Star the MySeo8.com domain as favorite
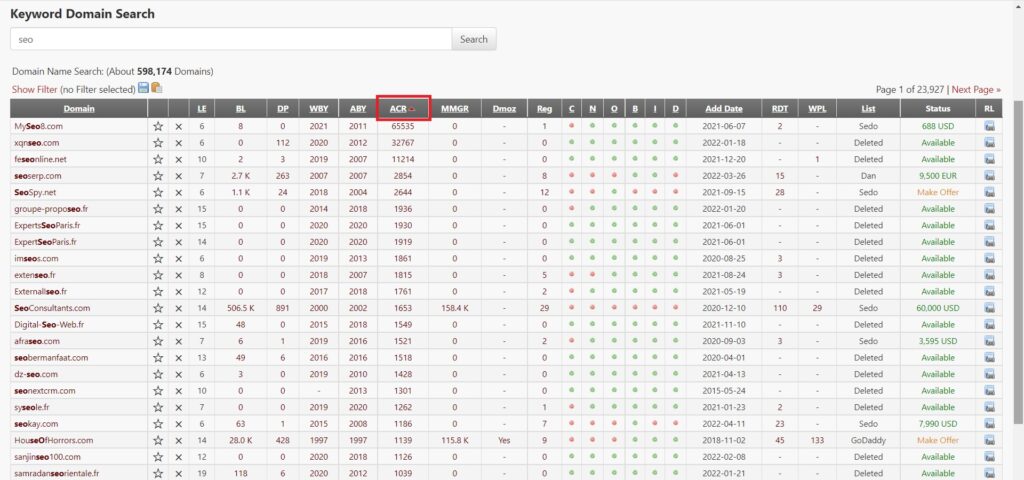This screenshot has width=1024, height=480. pos(157,126)
